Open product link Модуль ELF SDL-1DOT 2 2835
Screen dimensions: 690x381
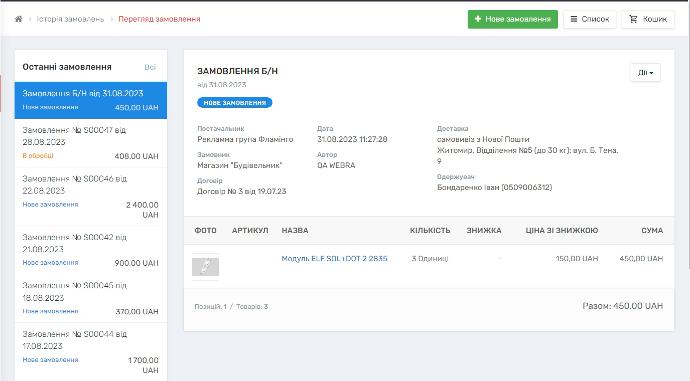[334, 259]
